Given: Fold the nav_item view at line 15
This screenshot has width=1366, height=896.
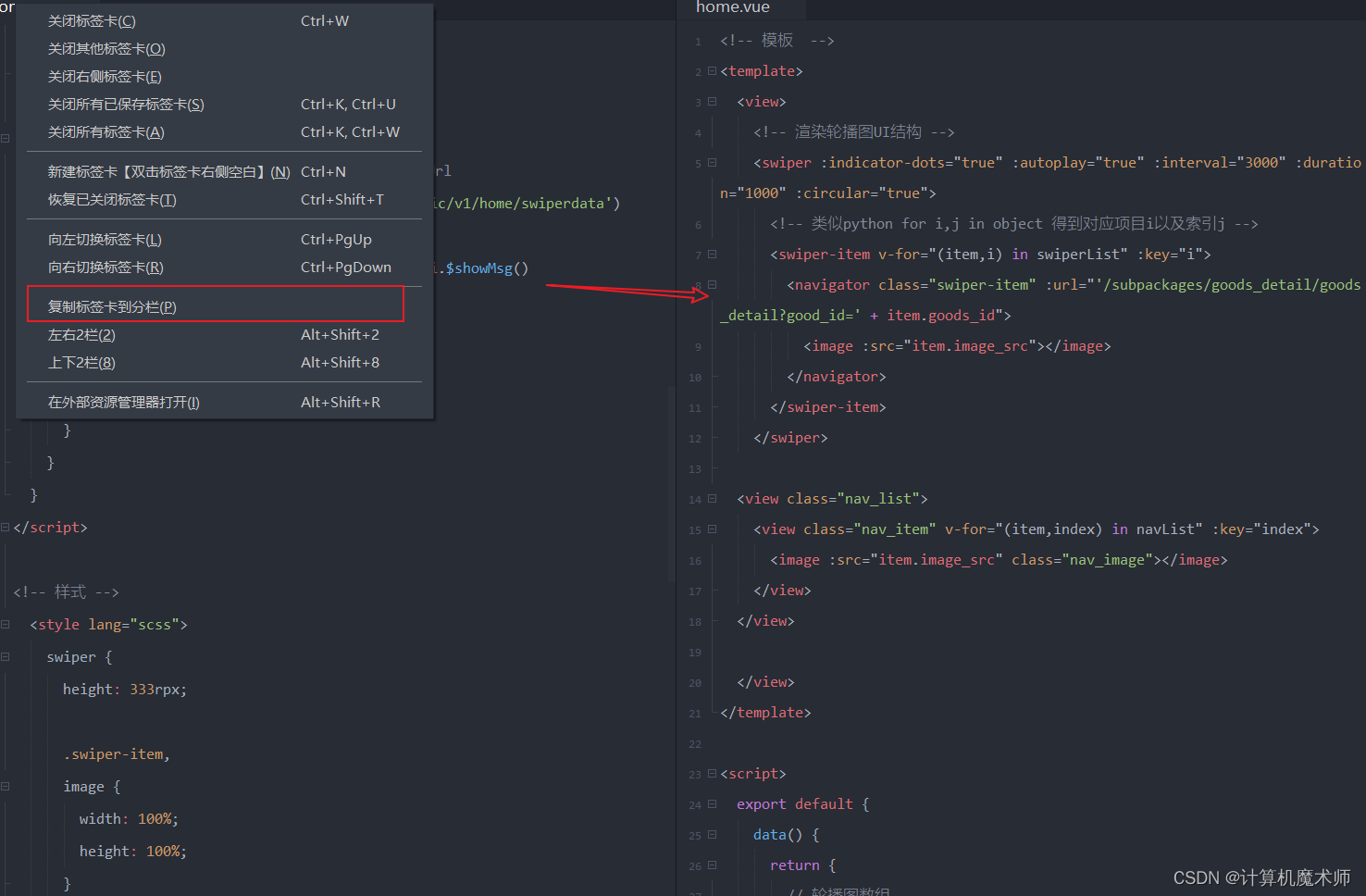Looking at the screenshot, I should coord(712,529).
